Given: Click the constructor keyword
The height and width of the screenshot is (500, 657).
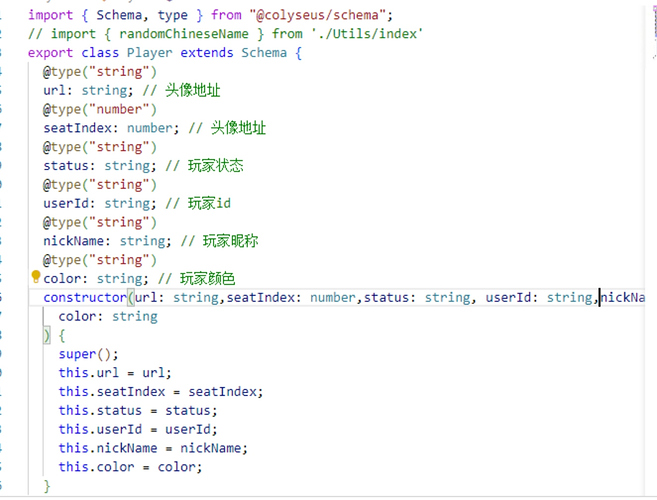Looking at the screenshot, I should tap(85, 298).
